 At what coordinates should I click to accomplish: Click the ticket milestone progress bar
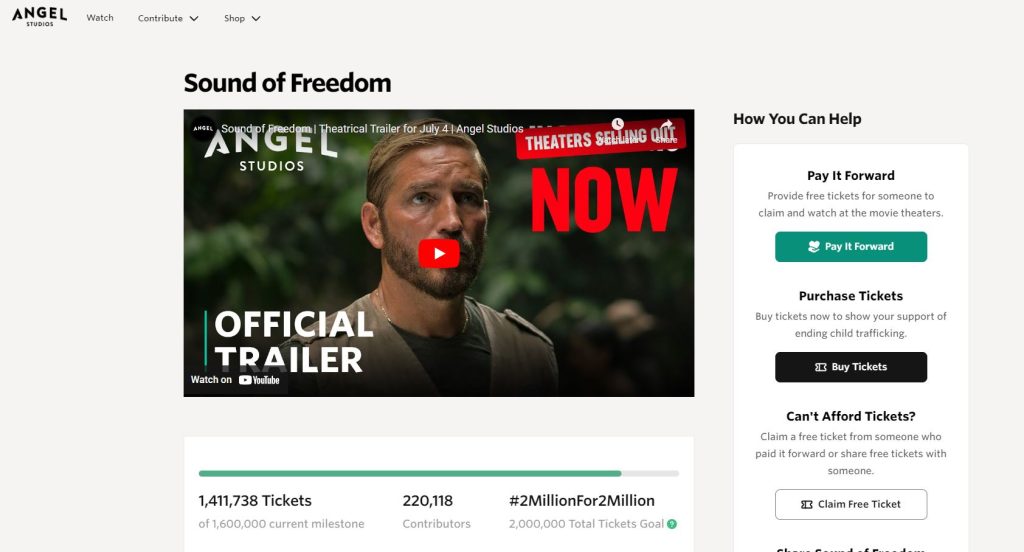[x=438, y=473]
